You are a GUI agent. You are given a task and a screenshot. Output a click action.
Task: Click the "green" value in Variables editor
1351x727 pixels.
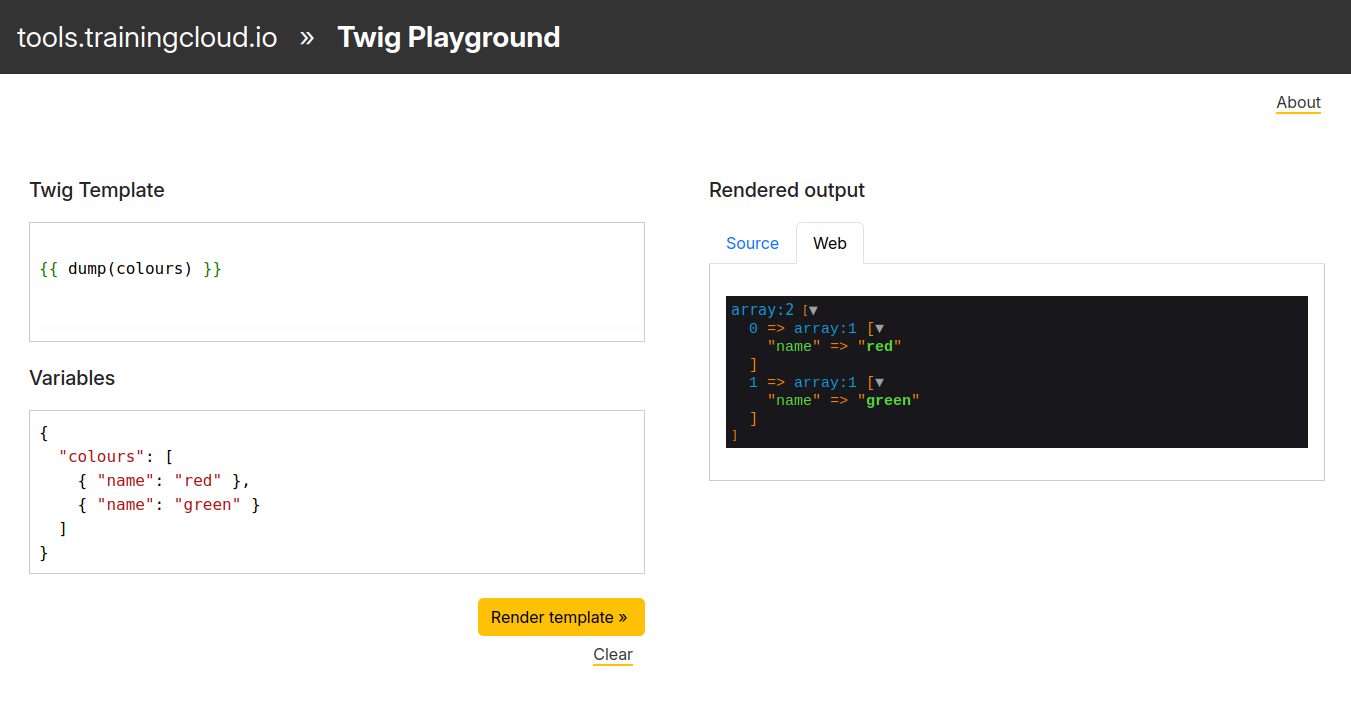[x=208, y=505]
